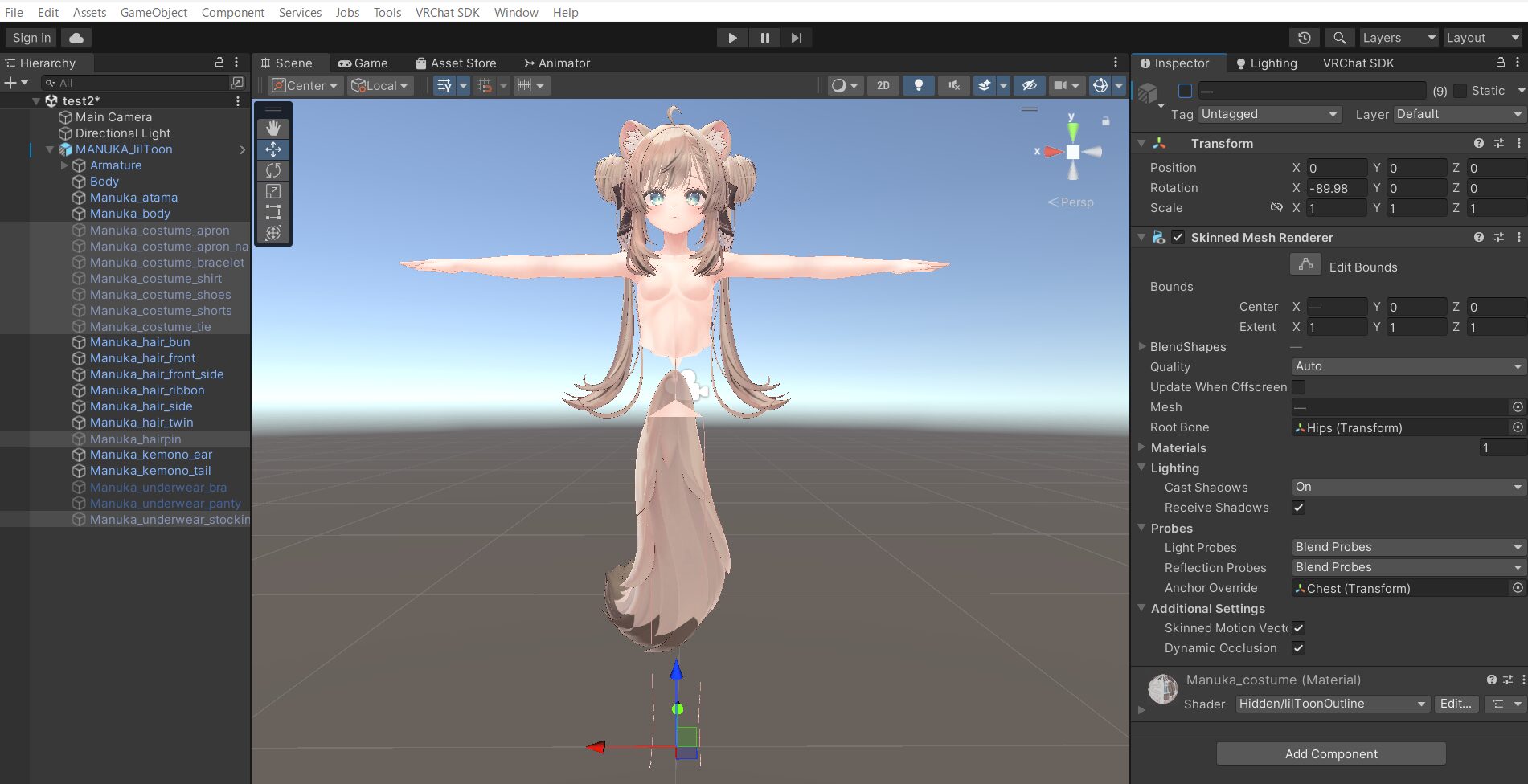Open the Cast Shadows dropdown

pyautogui.click(x=1407, y=487)
